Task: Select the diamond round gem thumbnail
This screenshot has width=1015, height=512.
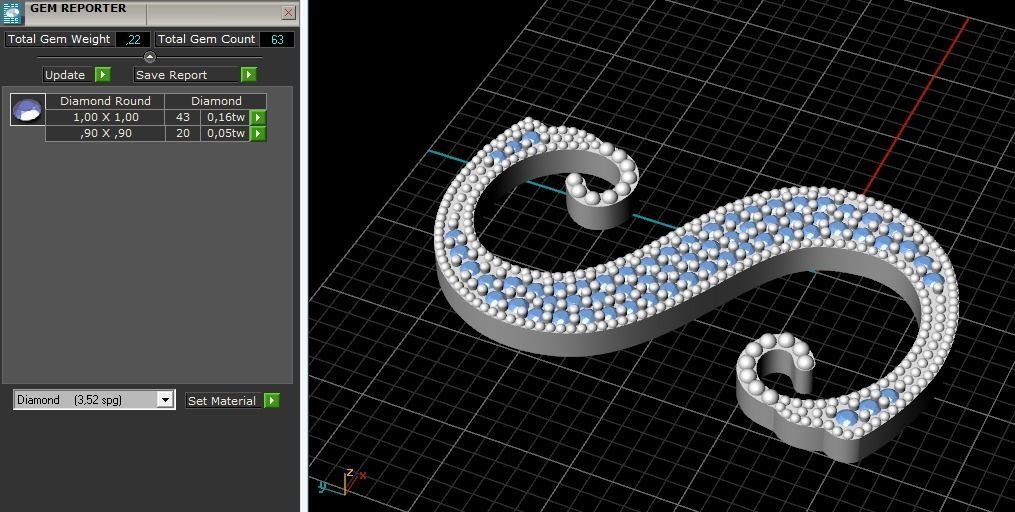Action: [x=28, y=109]
